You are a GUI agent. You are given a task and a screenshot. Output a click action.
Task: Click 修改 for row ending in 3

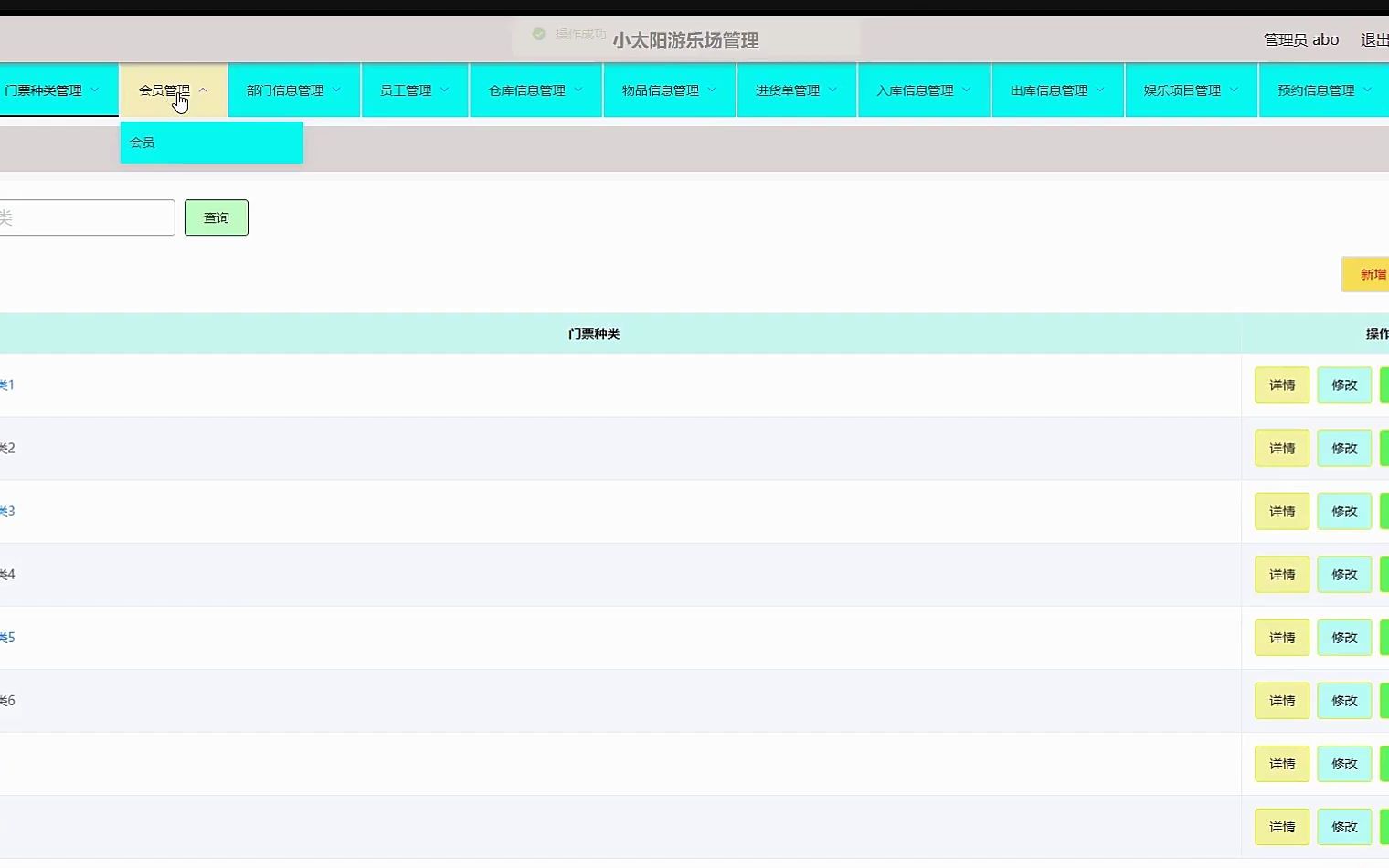pyautogui.click(x=1344, y=512)
